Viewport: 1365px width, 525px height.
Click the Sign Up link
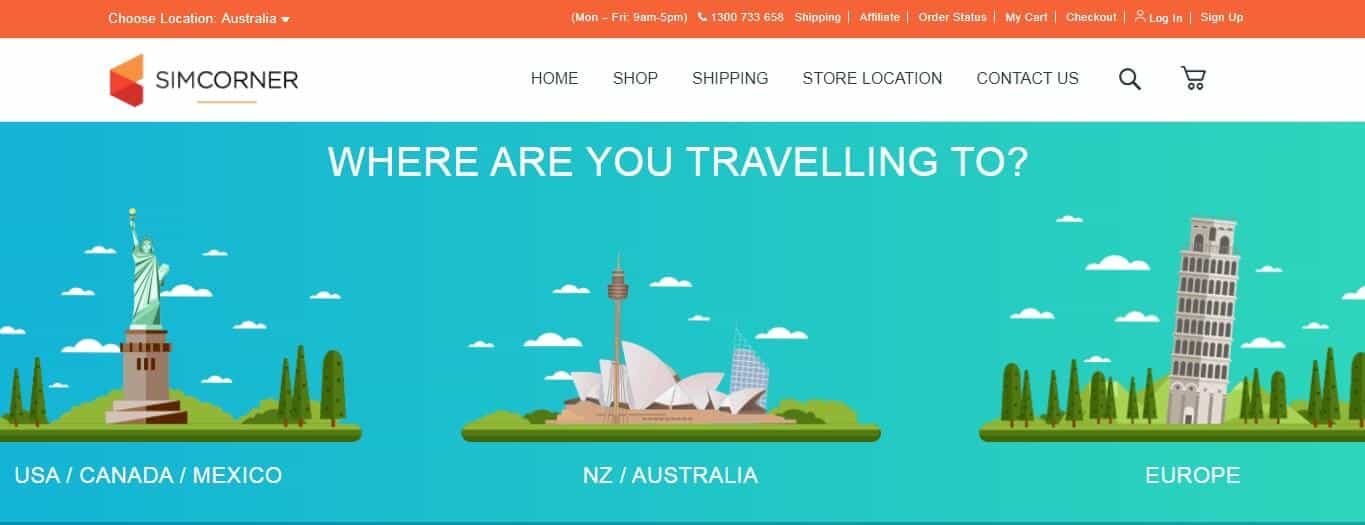tap(1222, 17)
